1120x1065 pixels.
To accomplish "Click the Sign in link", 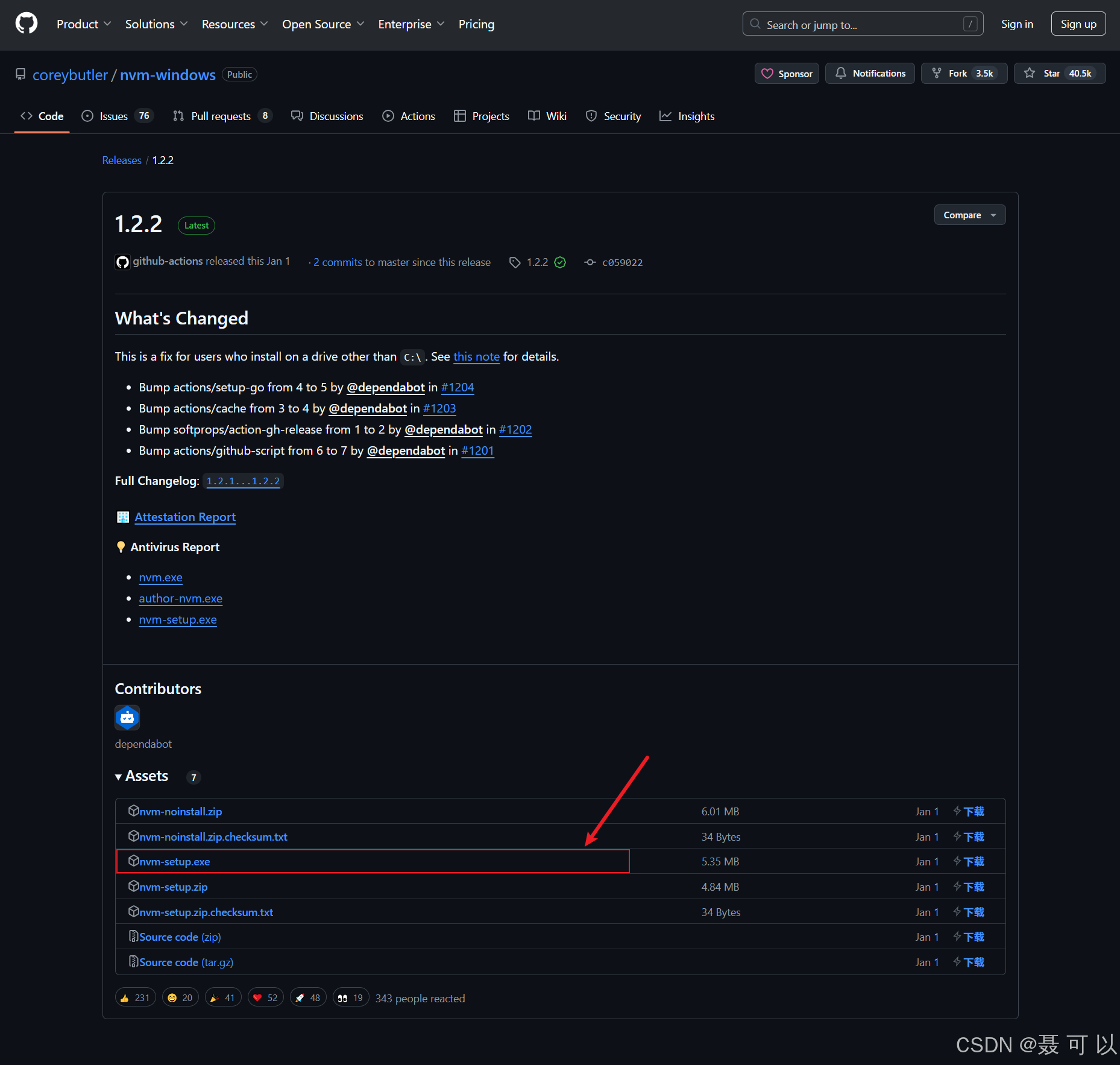I will point(1017,24).
